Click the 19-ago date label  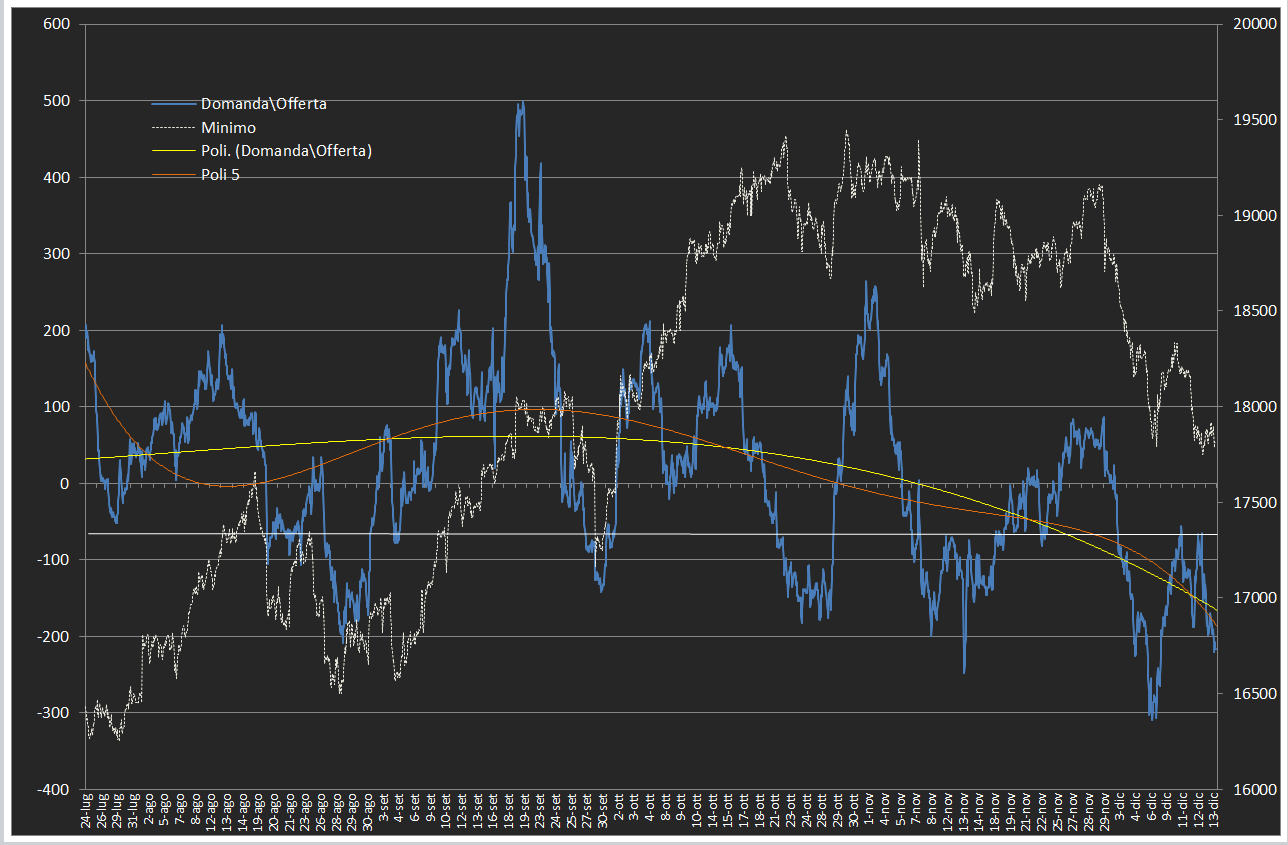(x=258, y=812)
